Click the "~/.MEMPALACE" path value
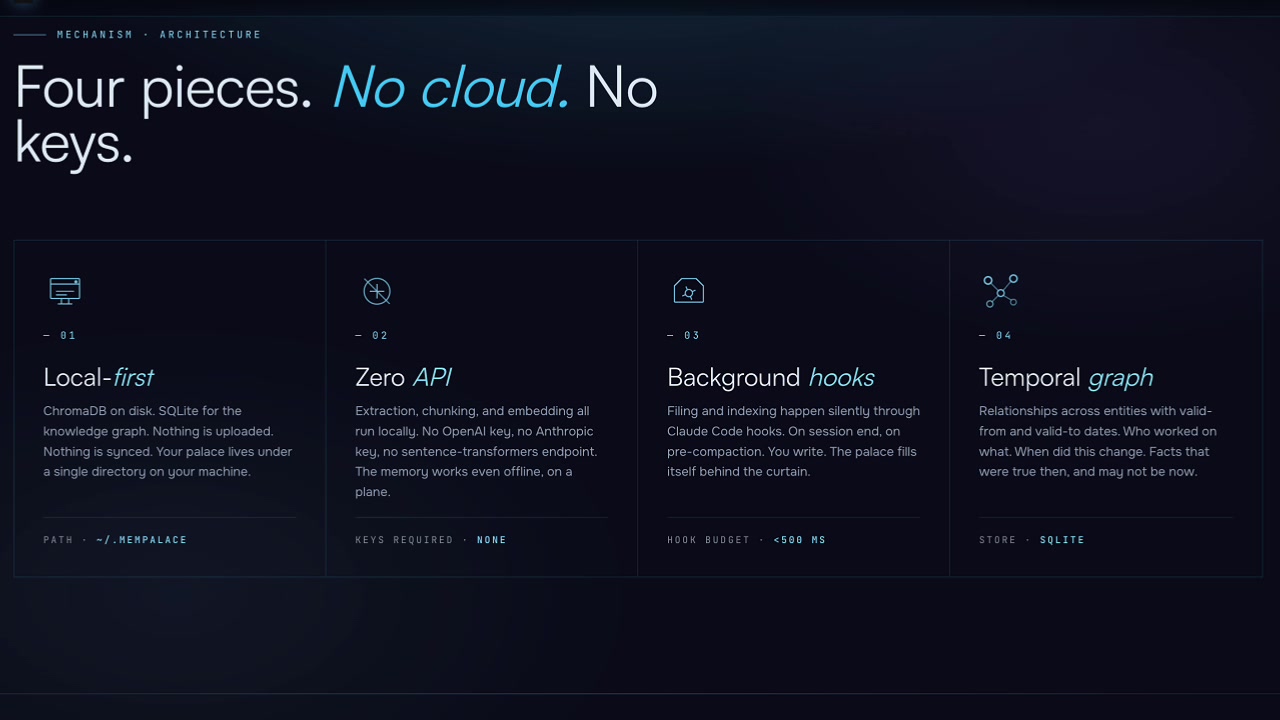Screen dimensions: 1280x720 pyautogui.click(x=141, y=540)
